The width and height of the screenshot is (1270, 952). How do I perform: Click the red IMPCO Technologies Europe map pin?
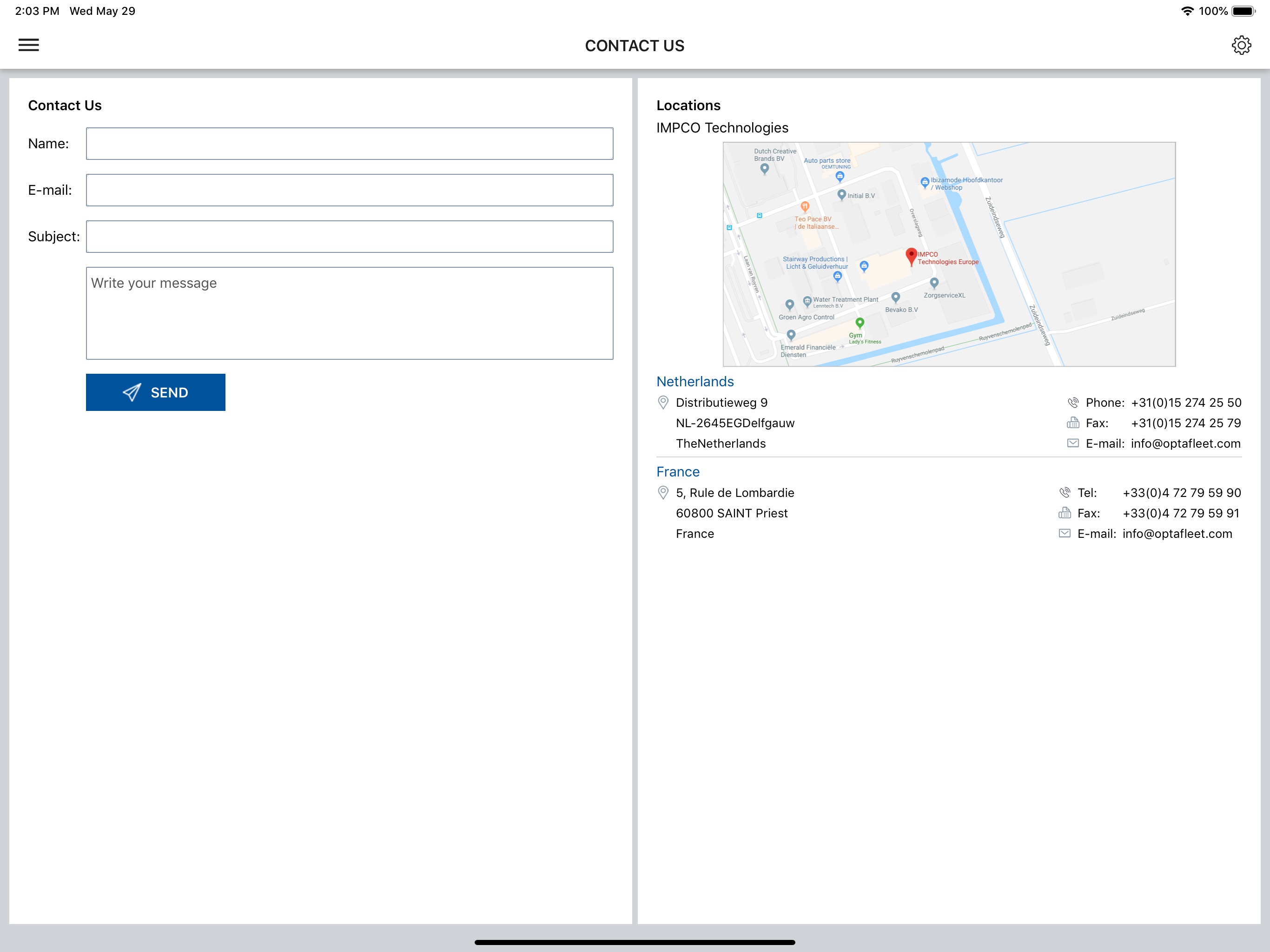pos(911,257)
